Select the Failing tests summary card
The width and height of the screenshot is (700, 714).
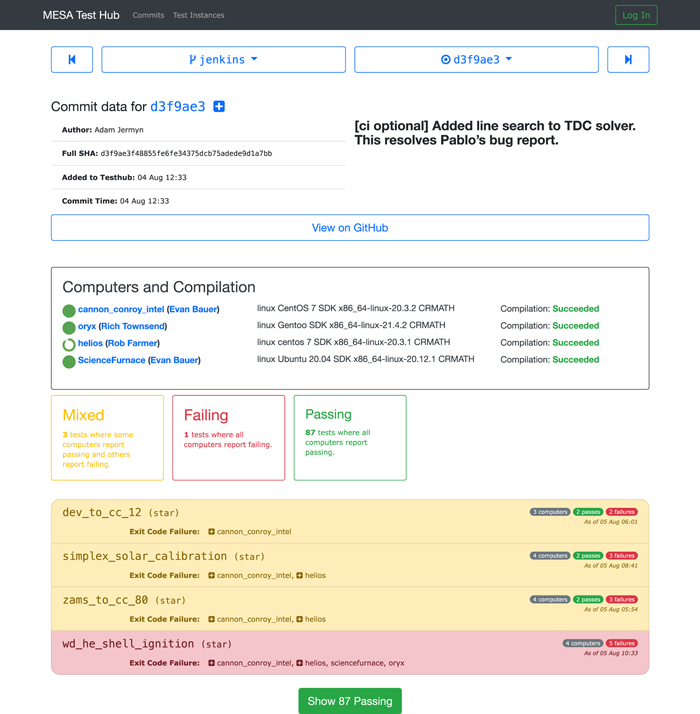(x=229, y=438)
